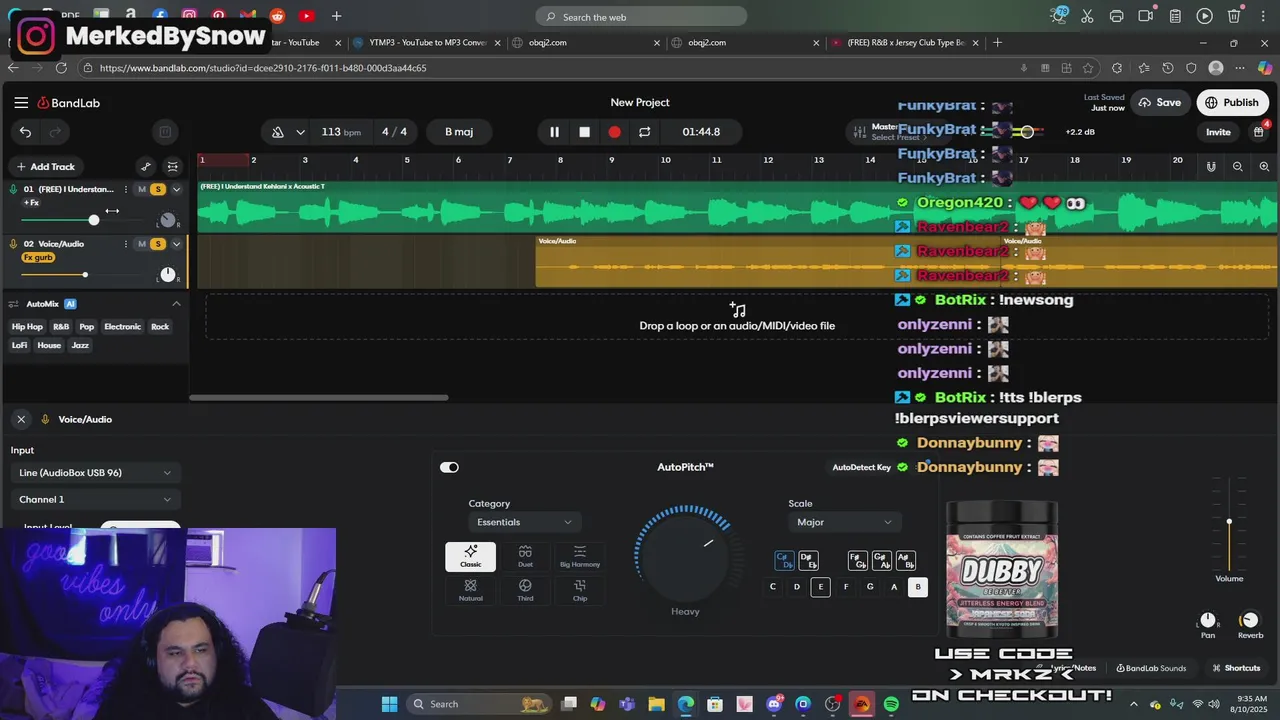Open the automation tool next to Add Track

coord(146,167)
